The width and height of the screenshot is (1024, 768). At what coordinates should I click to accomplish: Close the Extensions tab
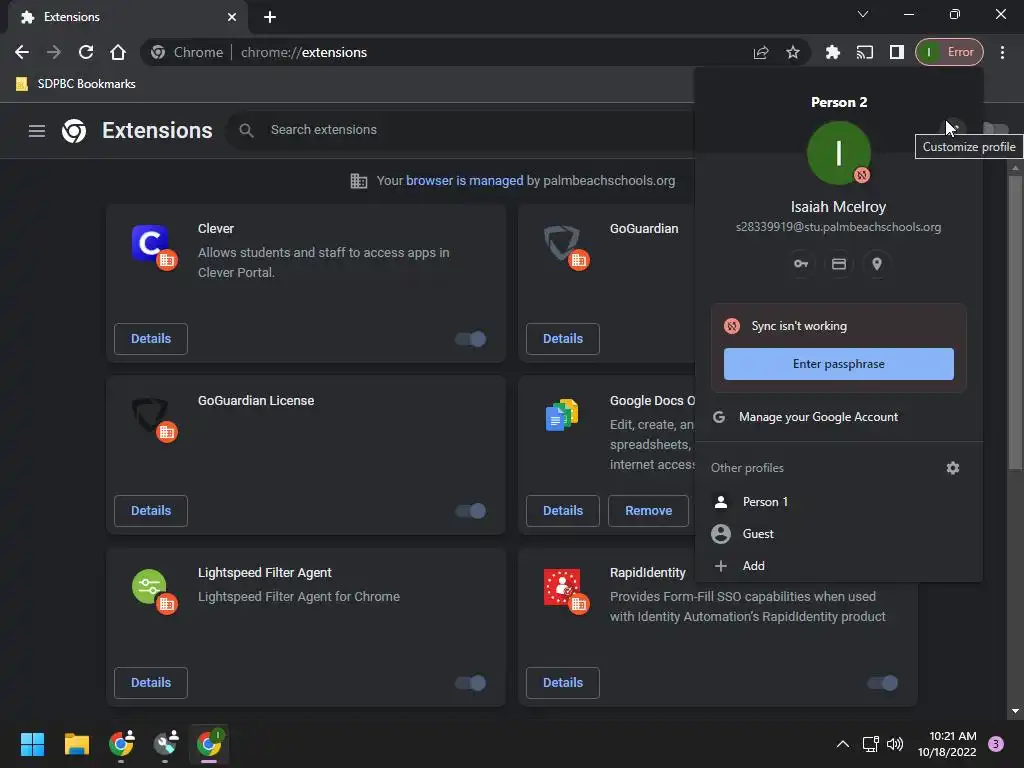232,17
